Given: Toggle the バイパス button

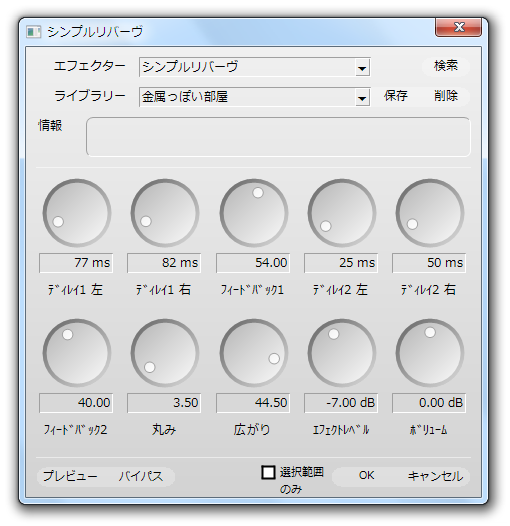Looking at the screenshot, I should coord(141,476).
